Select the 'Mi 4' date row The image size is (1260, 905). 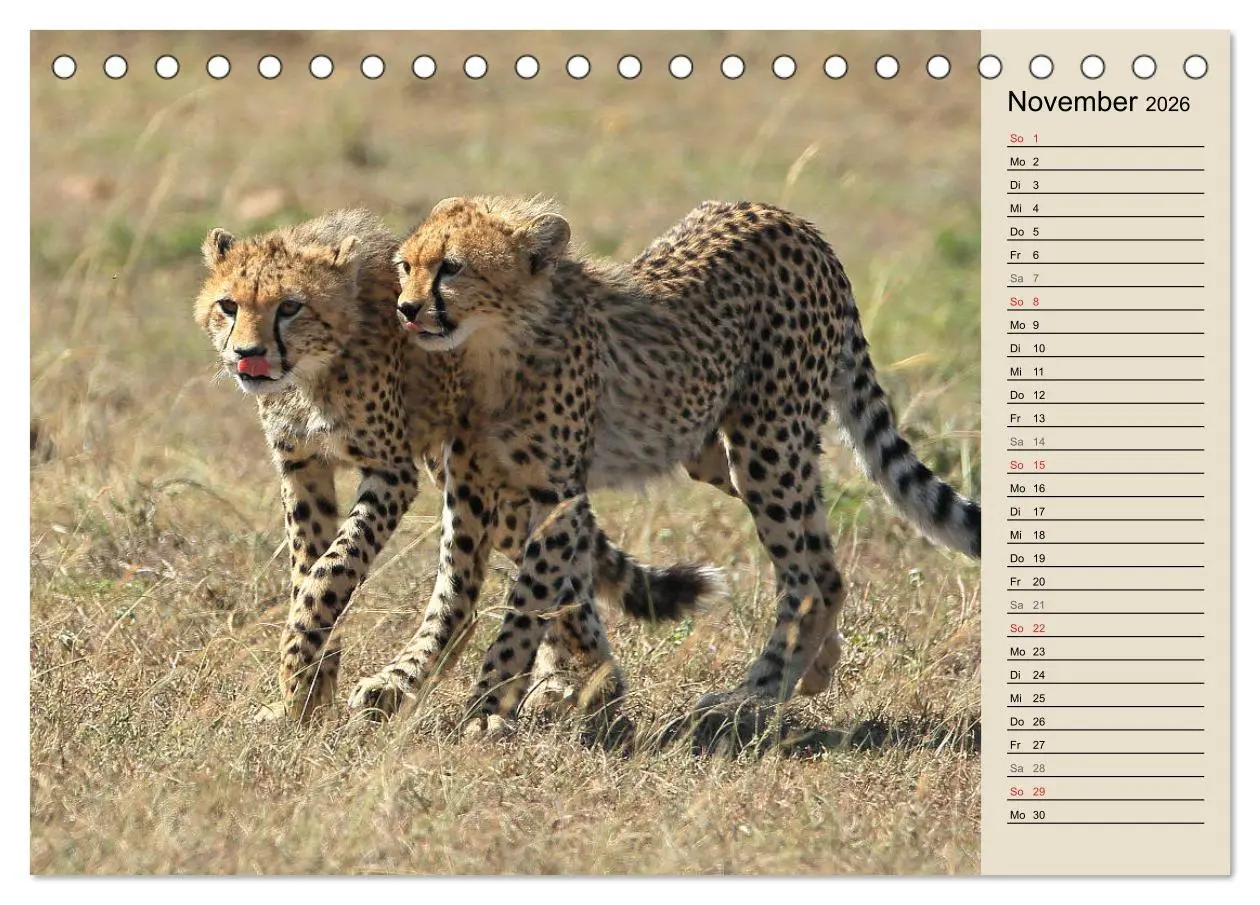tap(1105, 208)
